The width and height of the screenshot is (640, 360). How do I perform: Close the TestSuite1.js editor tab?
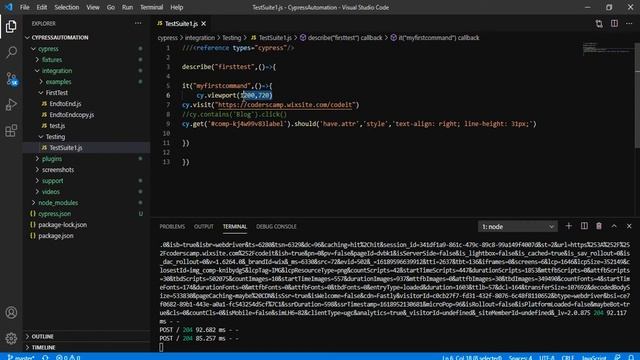pos(203,24)
